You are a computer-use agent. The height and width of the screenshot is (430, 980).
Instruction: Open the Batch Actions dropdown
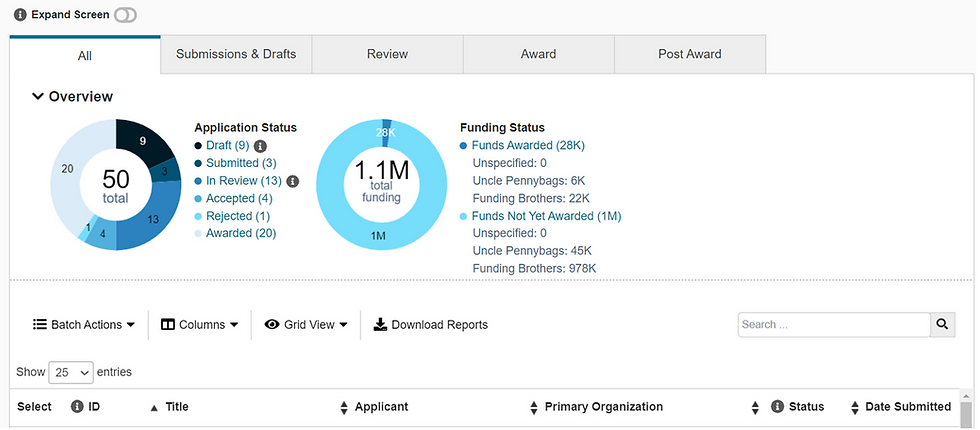[84, 325]
